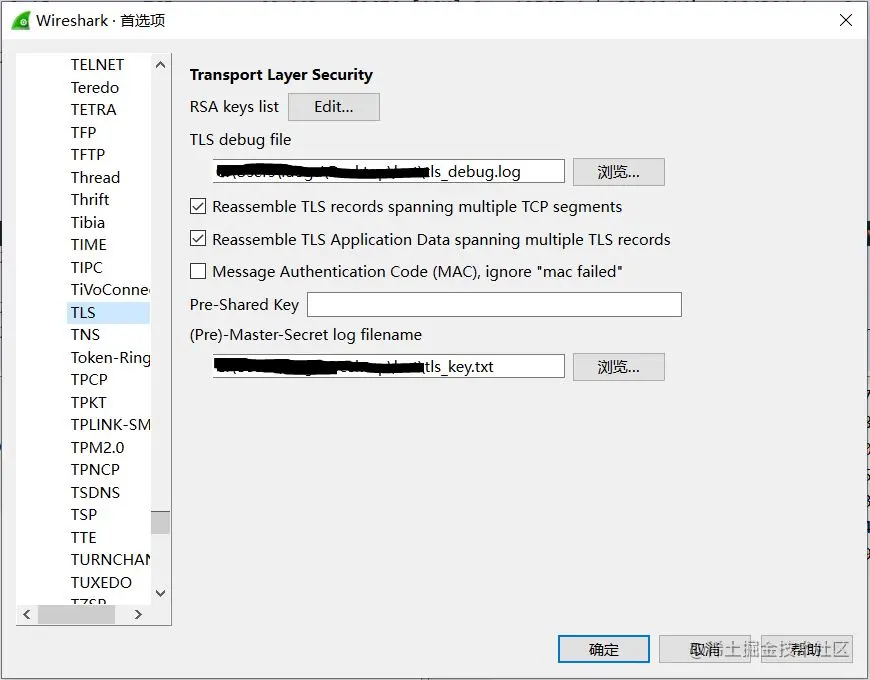
Task: Toggle reassemble TLS records across TCP segments
Action: pyautogui.click(x=198, y=206)
